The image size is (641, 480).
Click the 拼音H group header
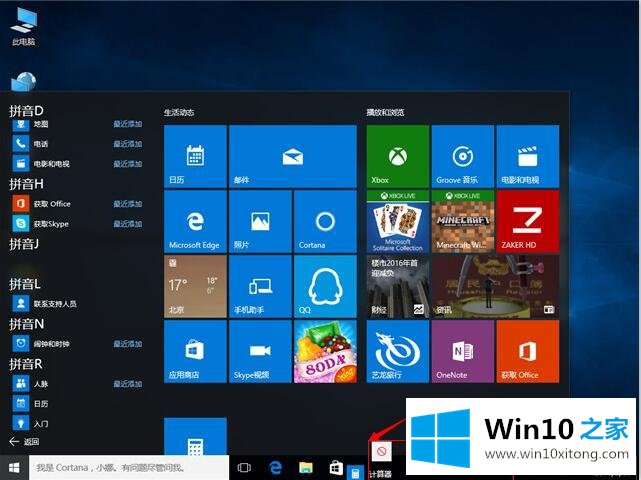click(x=26, y=184)
